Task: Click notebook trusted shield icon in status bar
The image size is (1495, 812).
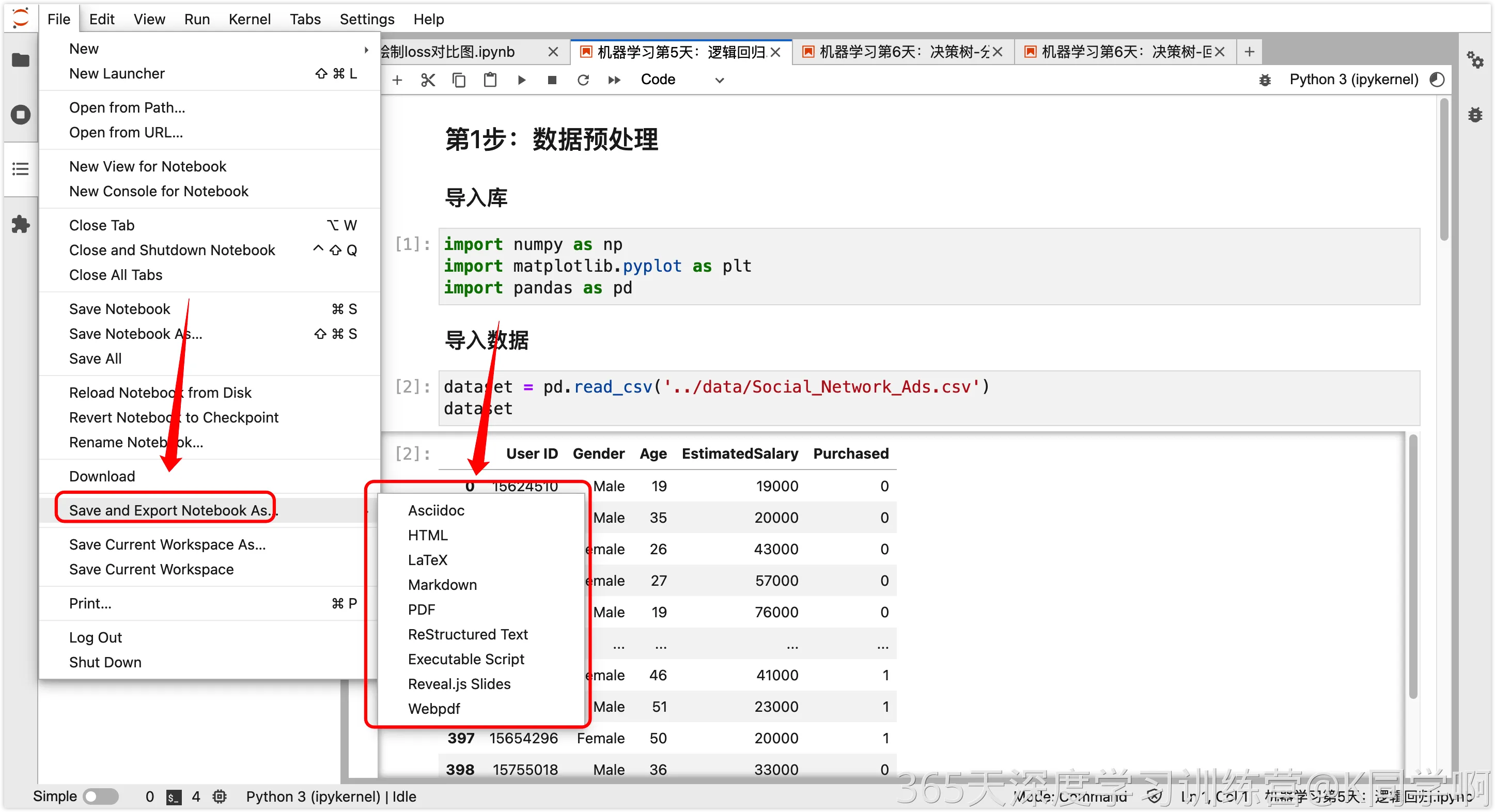Action: pos(1155,797)
